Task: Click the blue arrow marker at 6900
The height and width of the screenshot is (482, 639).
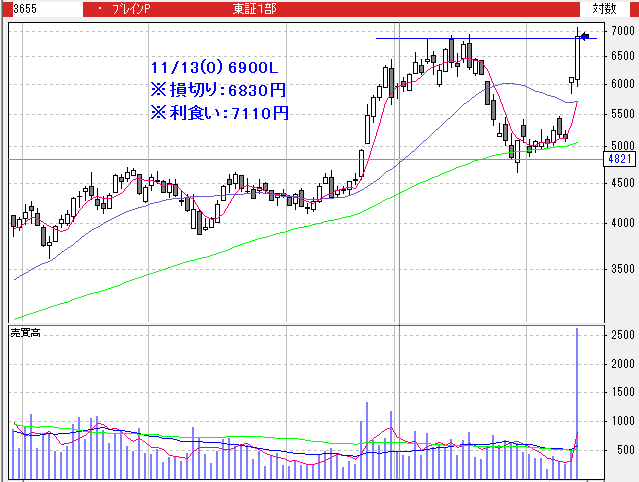Action: pyautogui.click(x=588, y=38)
